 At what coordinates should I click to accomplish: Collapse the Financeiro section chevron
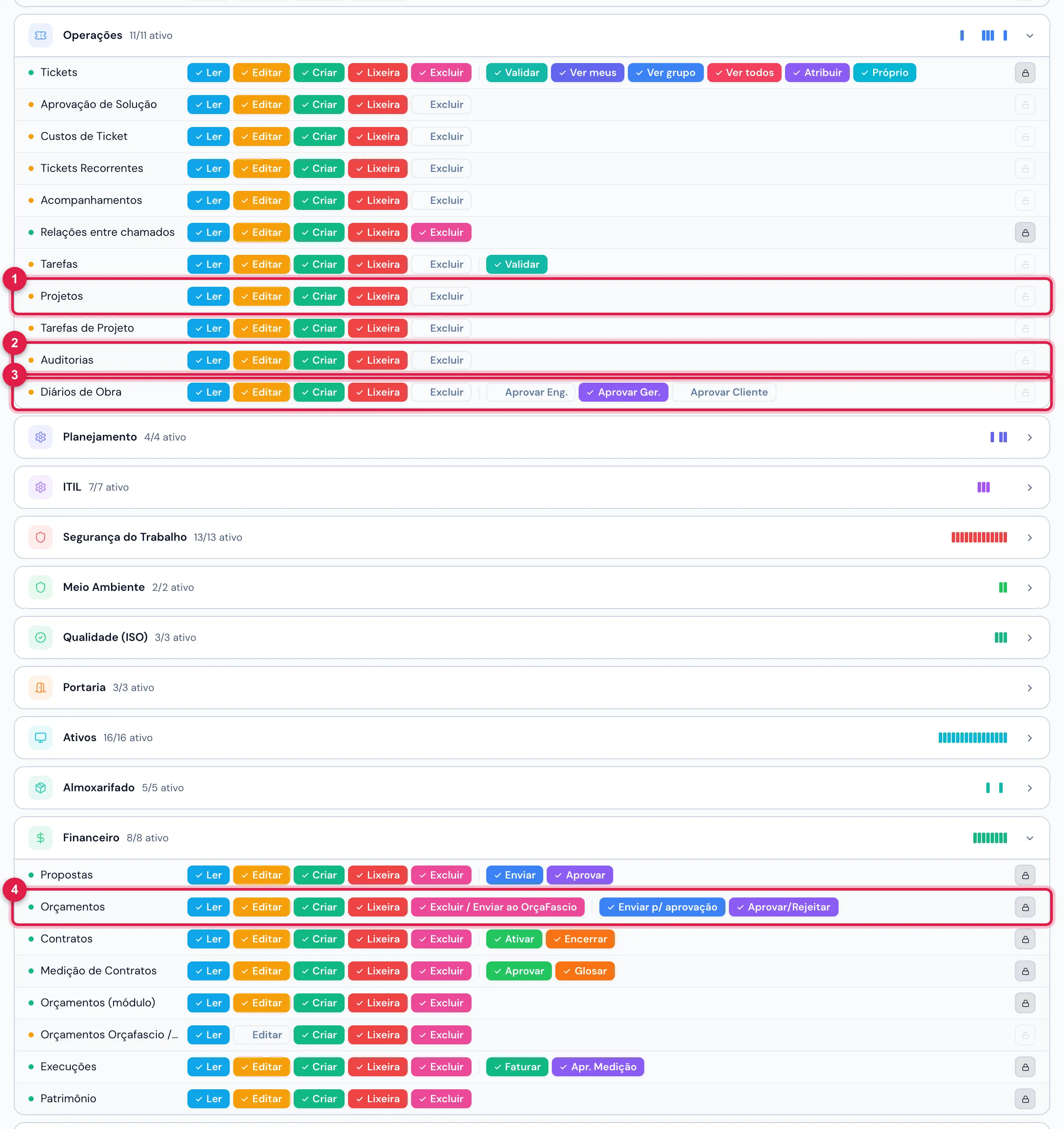(x=1029, y=838)
